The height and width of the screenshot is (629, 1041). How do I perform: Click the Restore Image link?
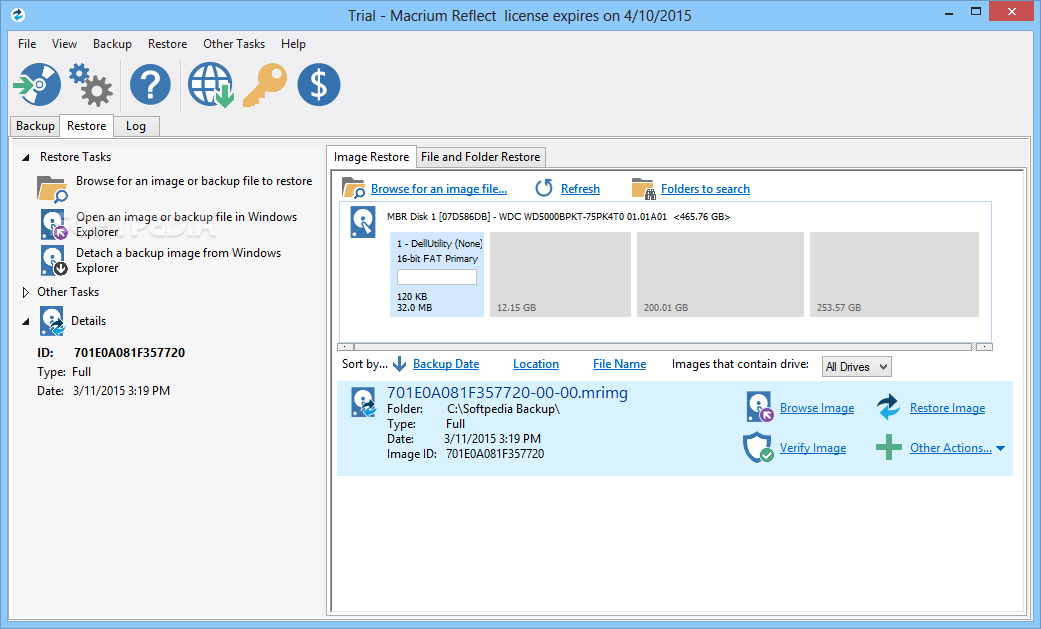947,408
